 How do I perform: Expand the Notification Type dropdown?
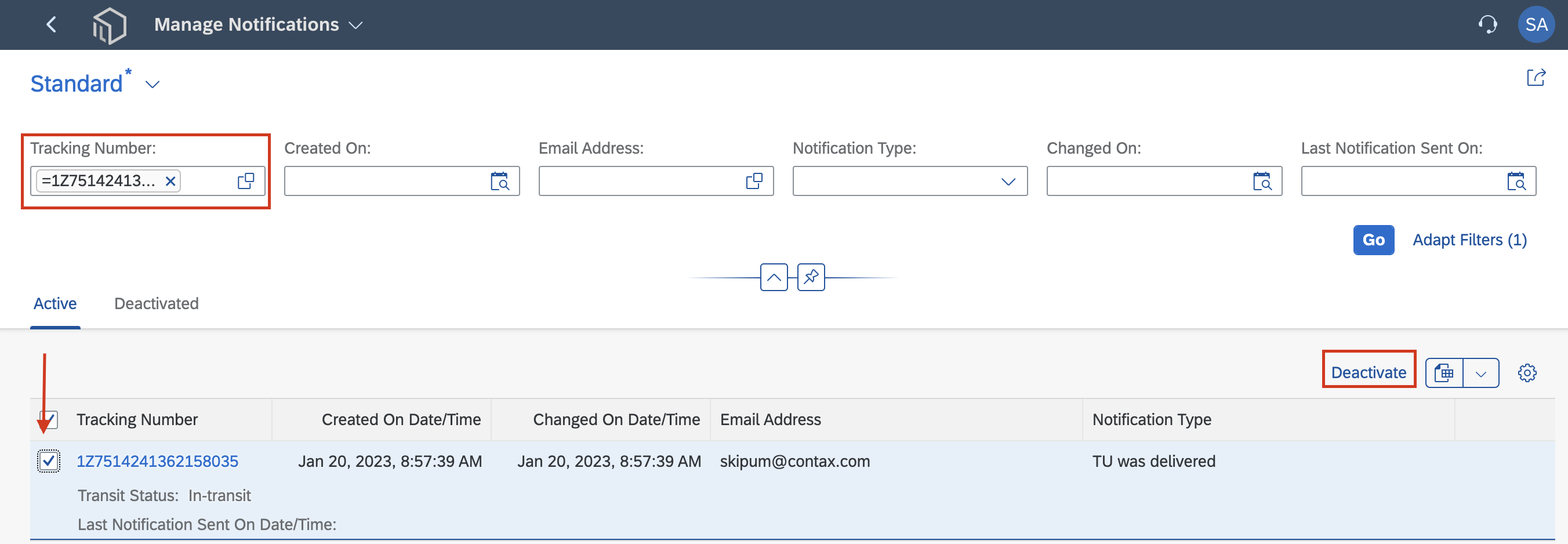tap(1008, 182)
